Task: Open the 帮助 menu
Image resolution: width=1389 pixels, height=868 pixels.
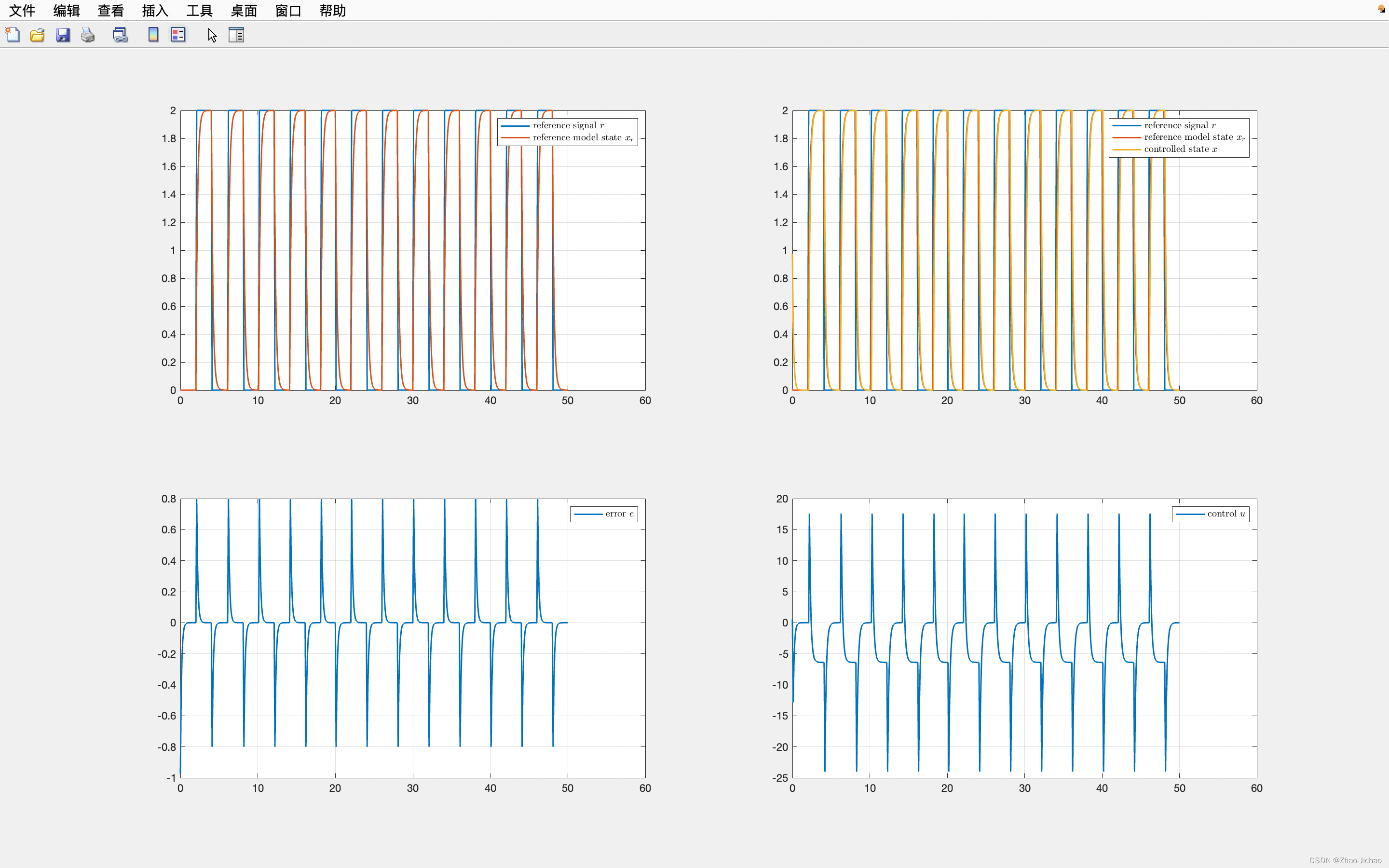Action: coord(332,10)
